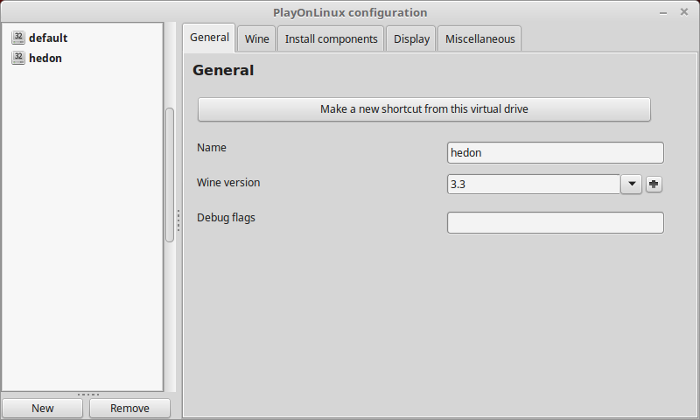The width and height of the screenshot is (700, 420).
Task: Focus the Name input field
Action: click(555, 153)
